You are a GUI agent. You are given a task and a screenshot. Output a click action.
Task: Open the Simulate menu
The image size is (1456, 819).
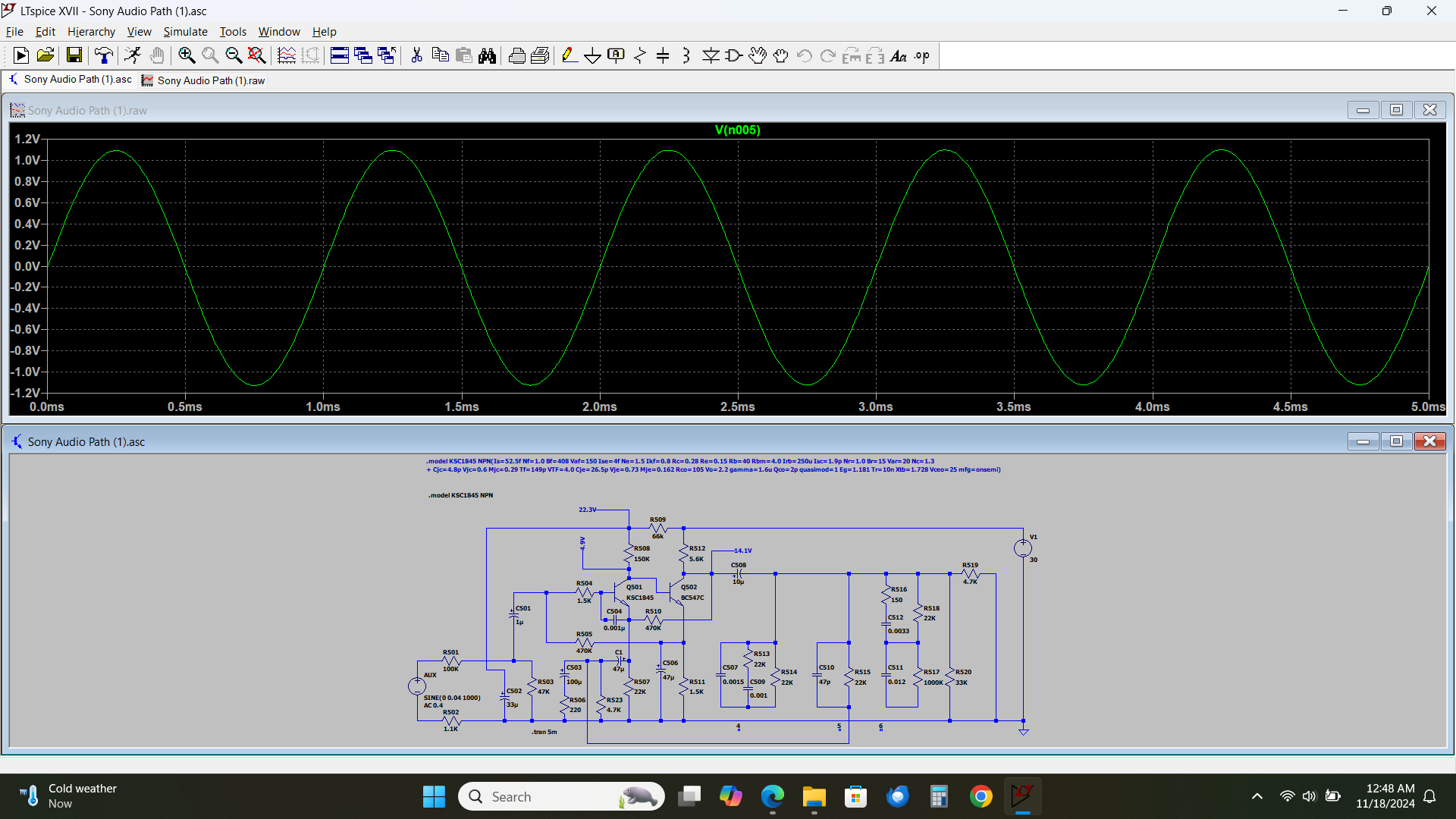(x=185, y=32)
